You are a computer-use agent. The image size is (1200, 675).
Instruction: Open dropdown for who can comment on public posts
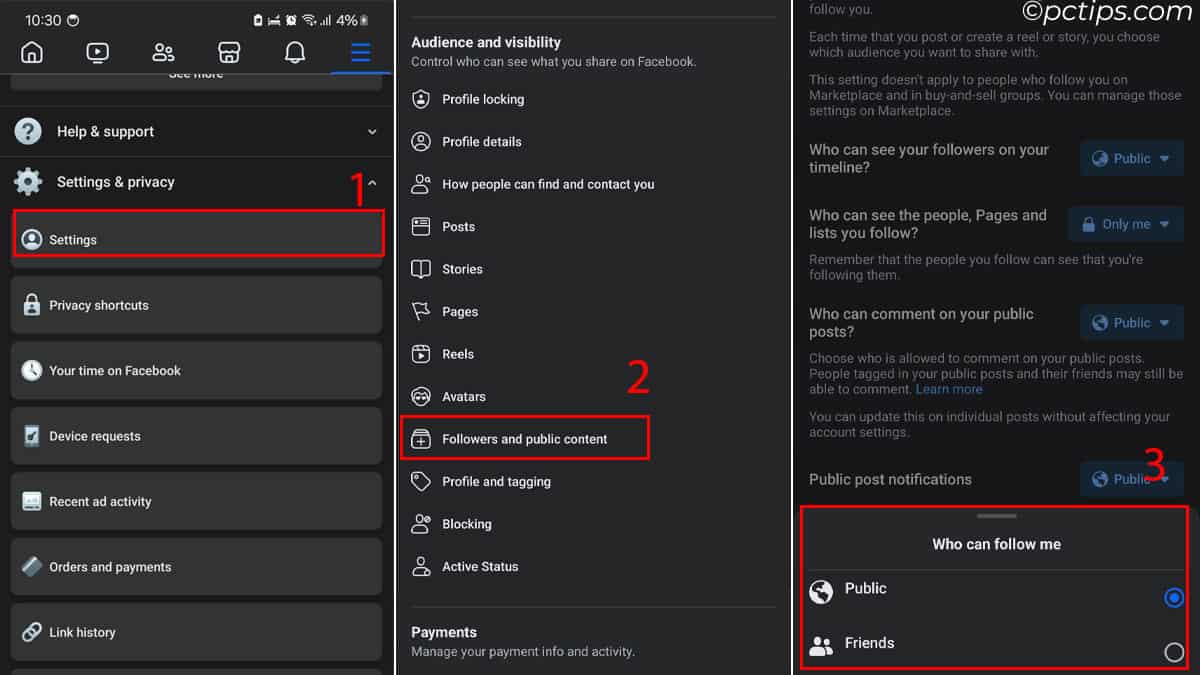tap(1132, 323)
